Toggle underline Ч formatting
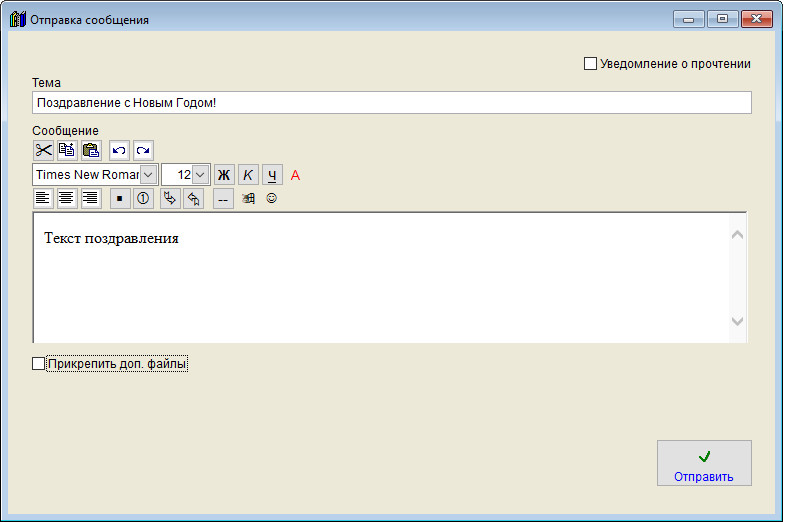 pos(272,175)
